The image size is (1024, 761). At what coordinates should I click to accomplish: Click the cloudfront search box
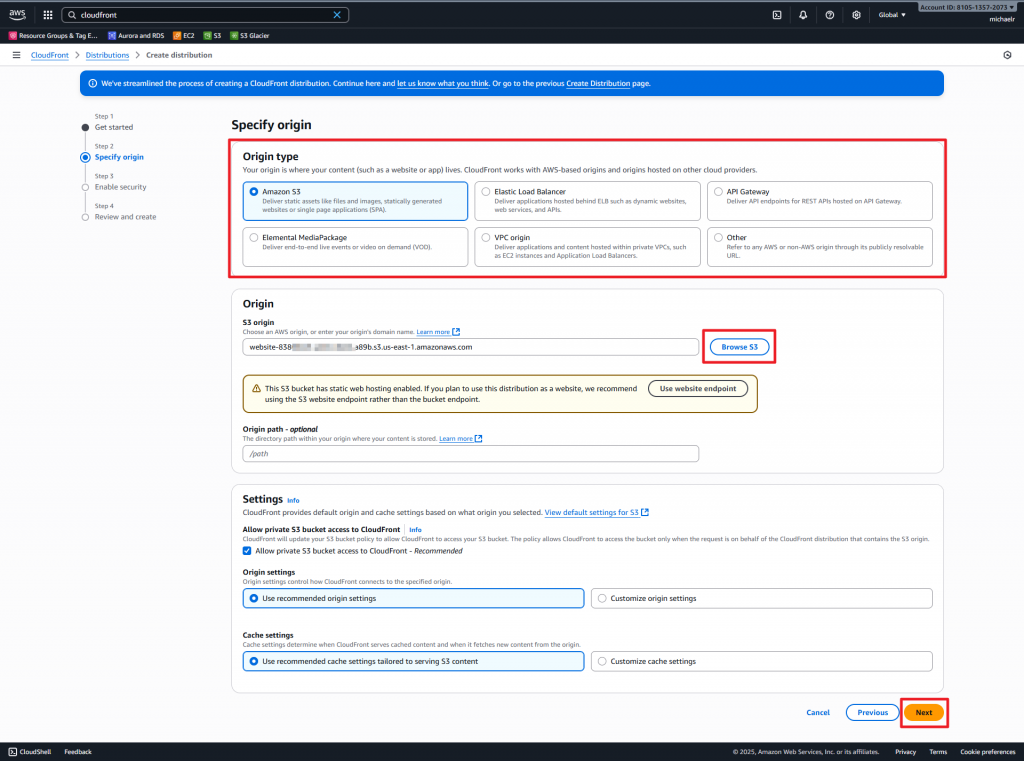204,14
